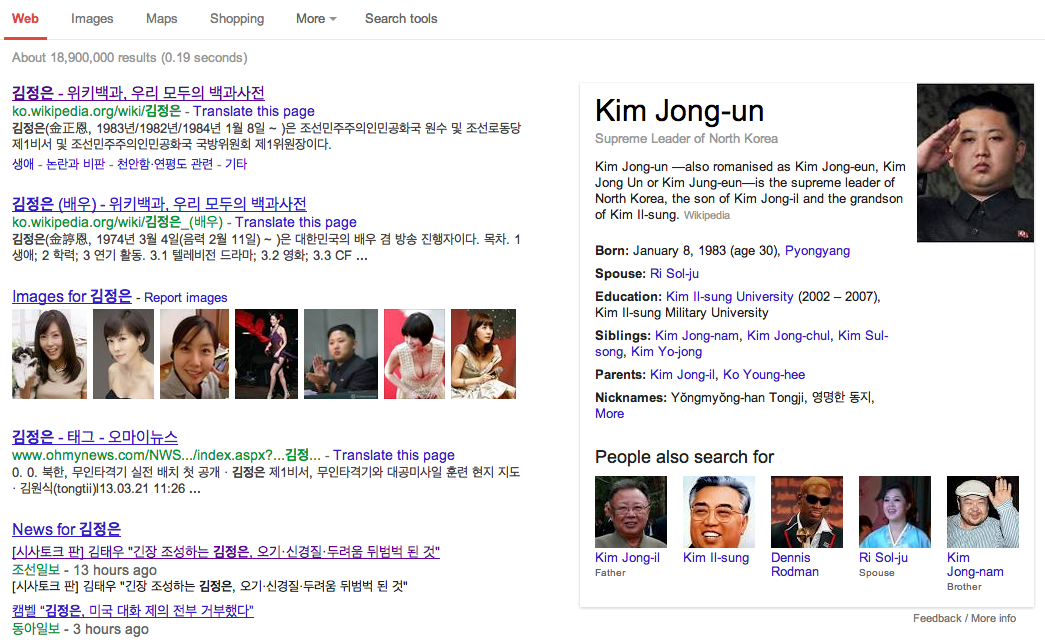Click the Dennis Rodman thumbnail
Viewport: 1045px width, 640px height.
tap(806, 511)
